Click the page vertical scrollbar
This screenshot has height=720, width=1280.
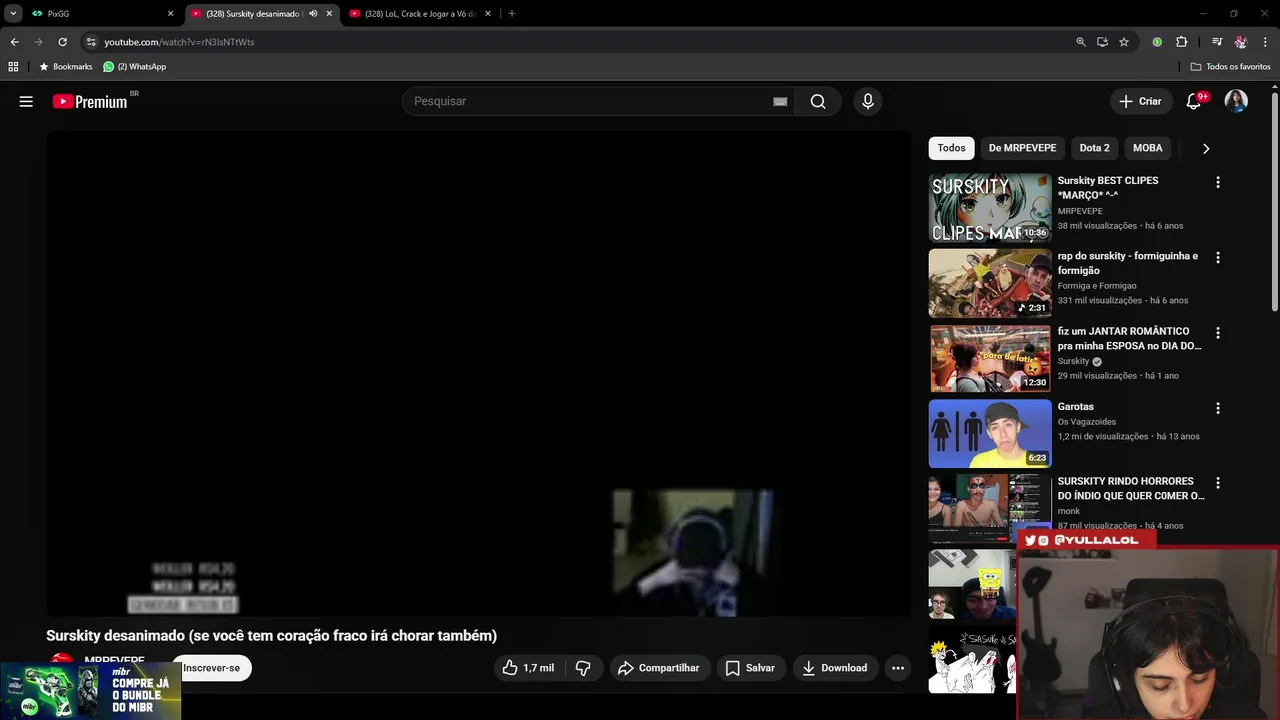click(x=1274, y=200)
